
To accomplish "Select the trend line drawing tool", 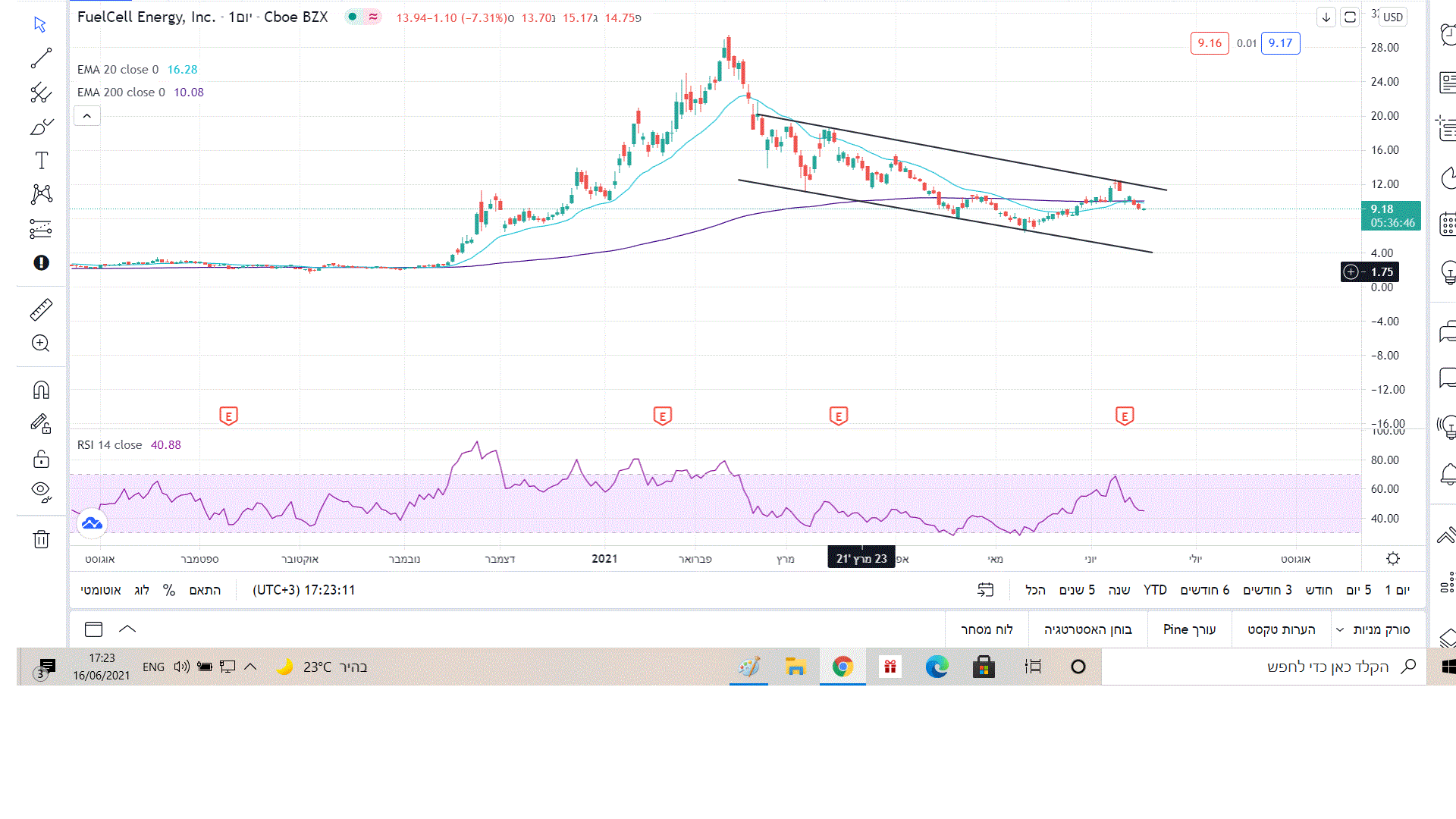I will (x=41, y=58).
